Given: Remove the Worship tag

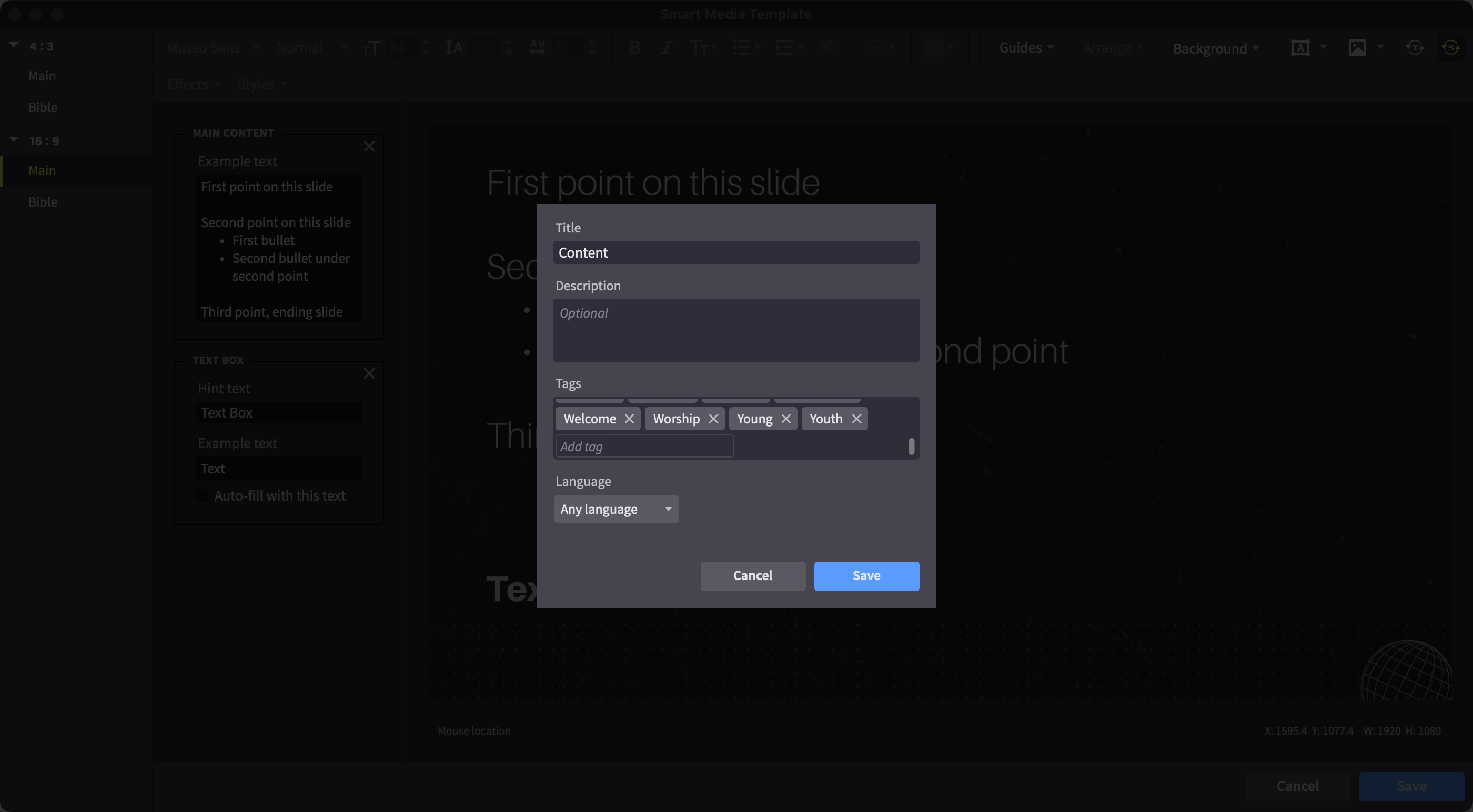Looking at the screenshot, I should coord(713,419).
